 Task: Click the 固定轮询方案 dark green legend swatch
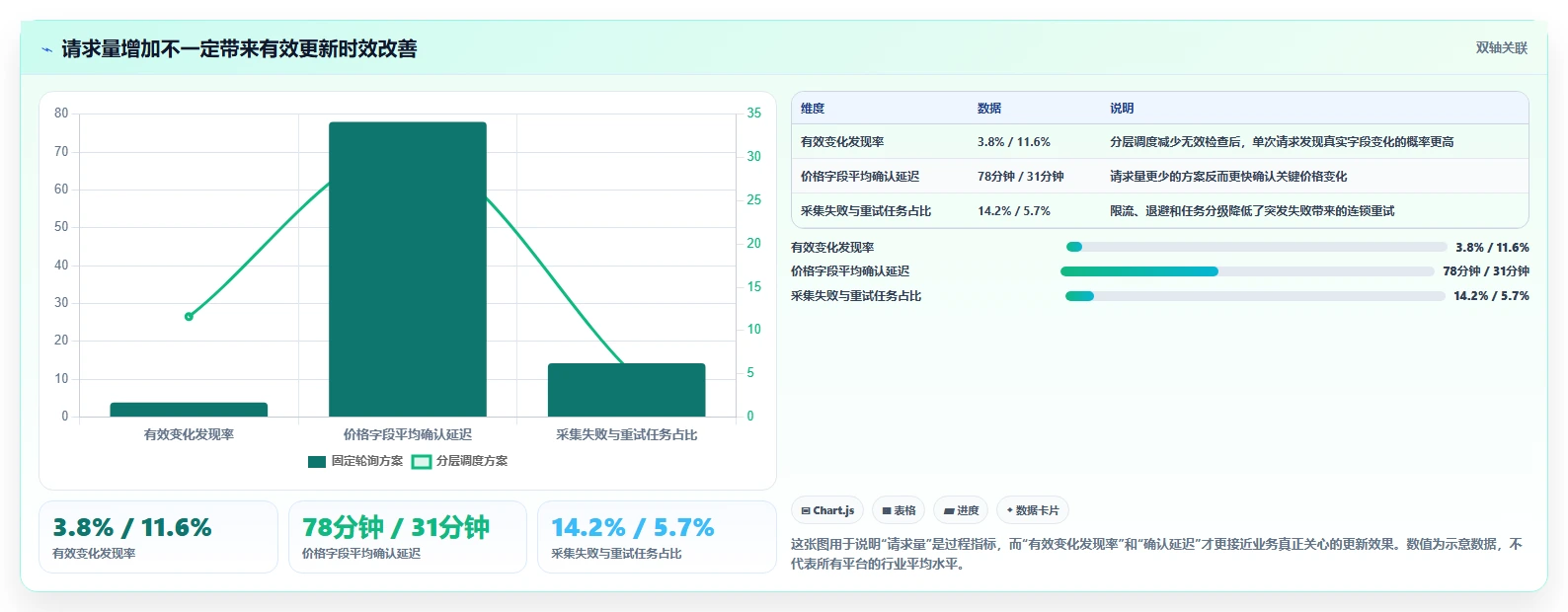pos(317,461)
